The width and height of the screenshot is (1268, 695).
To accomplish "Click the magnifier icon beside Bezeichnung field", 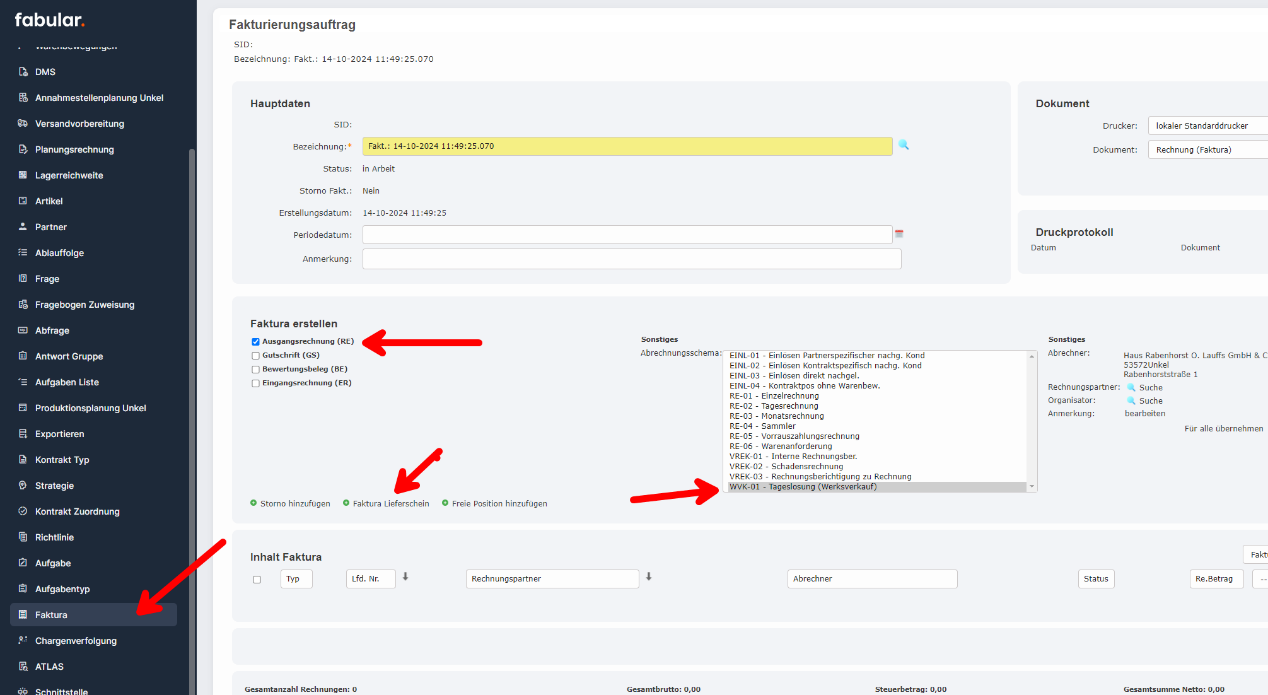I will pos(903,145).
